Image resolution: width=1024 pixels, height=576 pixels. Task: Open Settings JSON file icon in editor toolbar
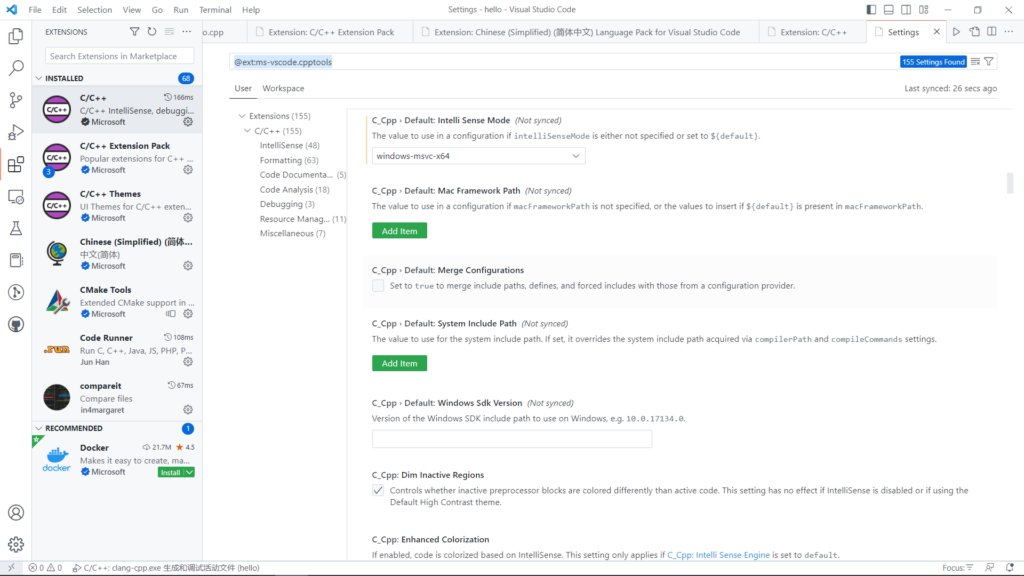976,32
